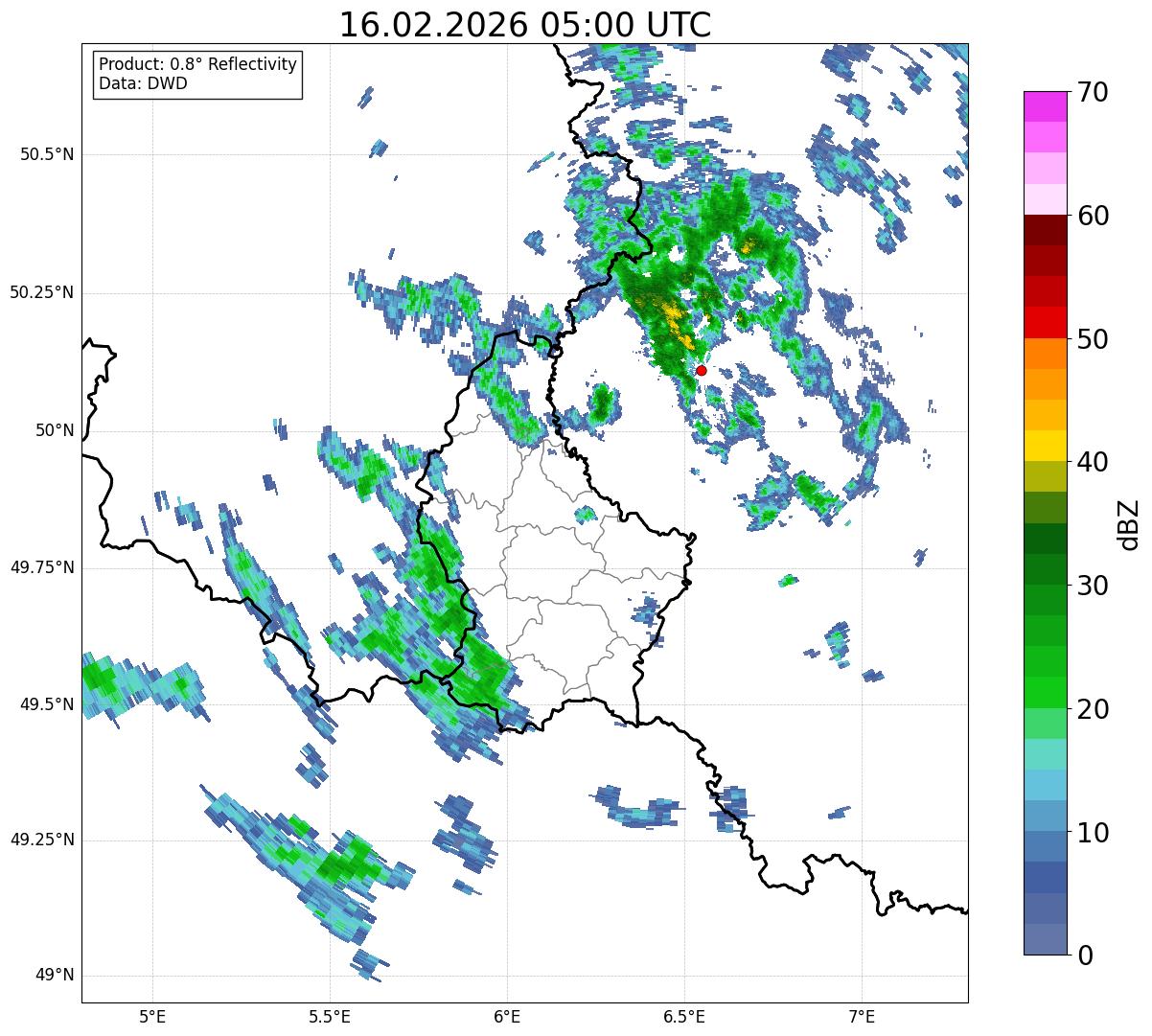Click the title '16.02.2026 05:00 UTC'
The image size is (1152, 1036).
(x=525, y=24)
